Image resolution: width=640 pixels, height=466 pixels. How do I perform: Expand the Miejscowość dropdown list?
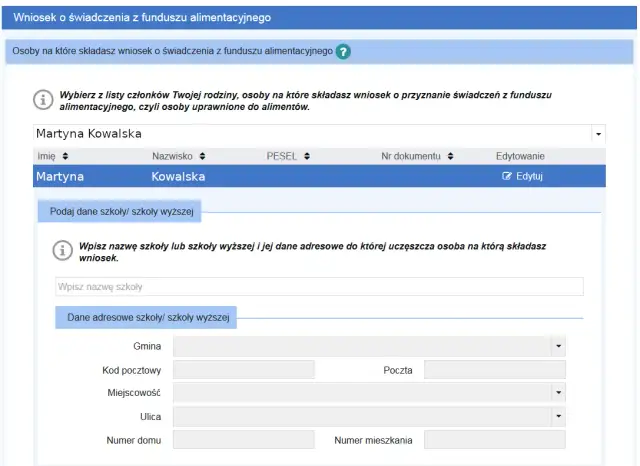tap(558, 392)
